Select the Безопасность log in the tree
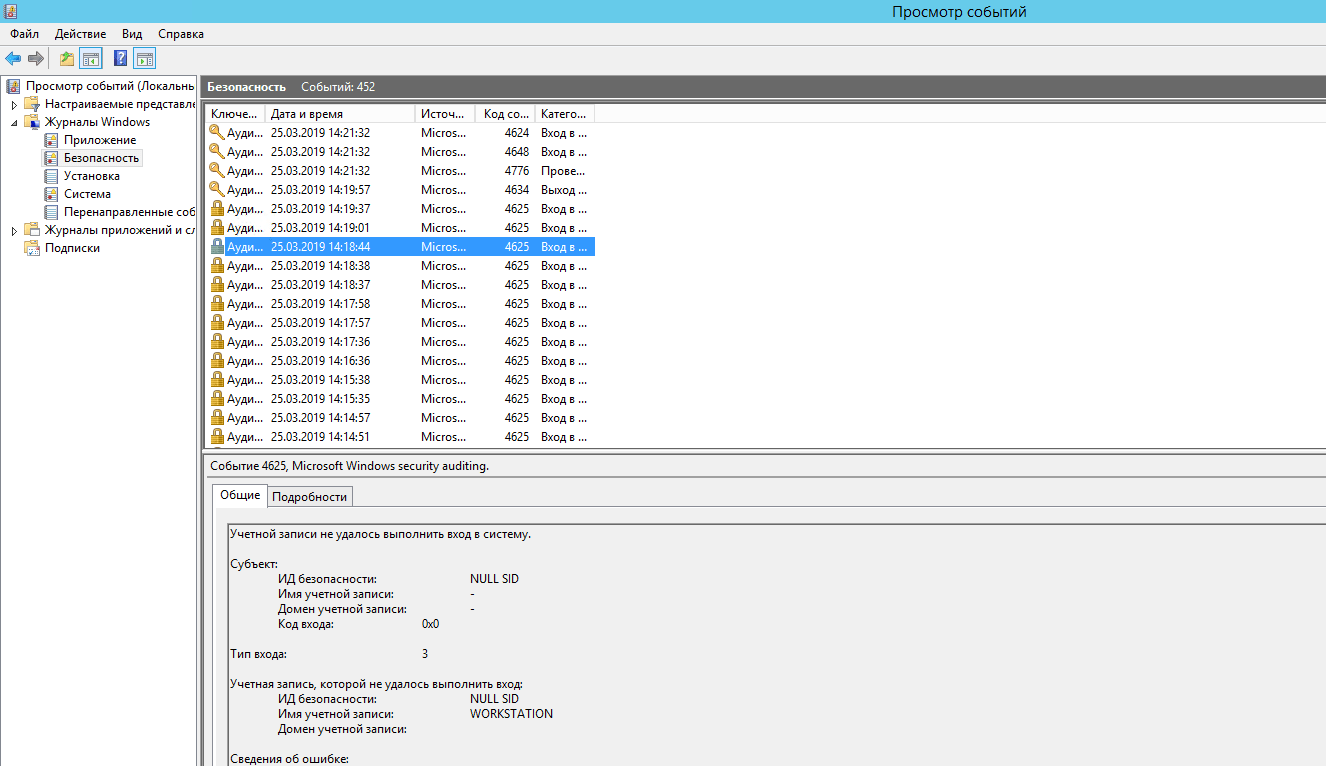The height and width of the screenshot is (766, 1326). tap(92, 158)
